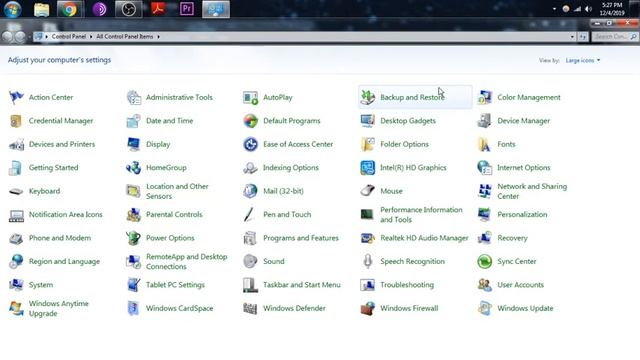Click the Mouse icon
The height and width of the screenshot is (360, 640).
[x=367, y=191]
